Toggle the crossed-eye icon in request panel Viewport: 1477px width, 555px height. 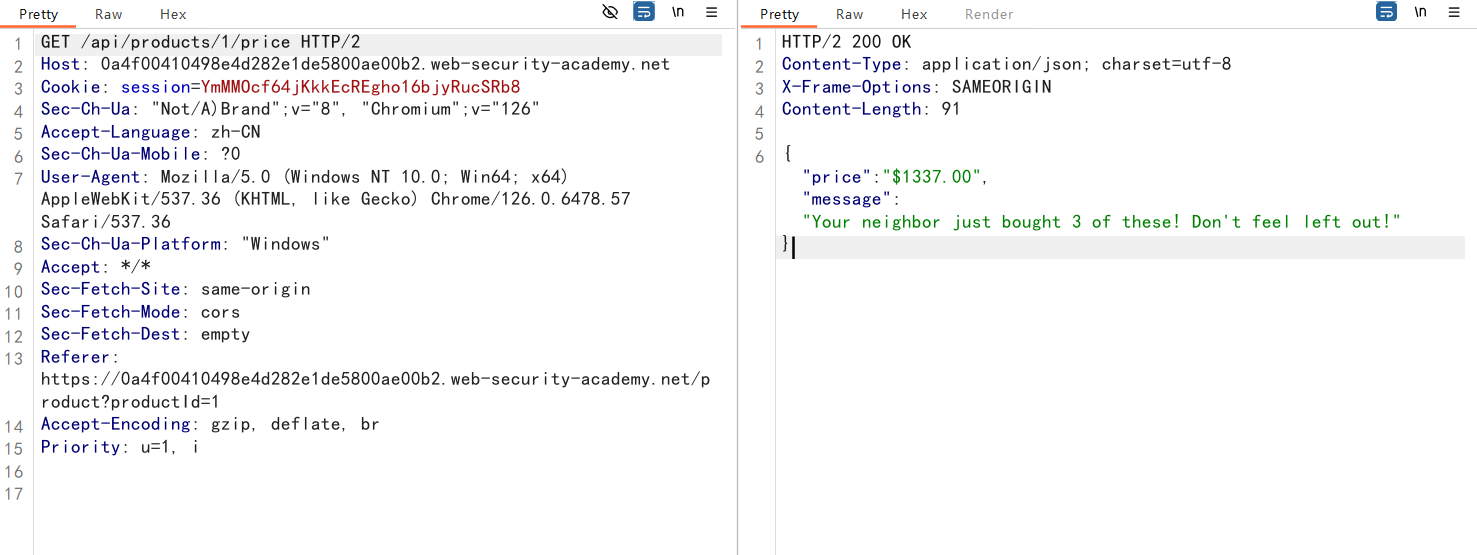coord(610,12)
